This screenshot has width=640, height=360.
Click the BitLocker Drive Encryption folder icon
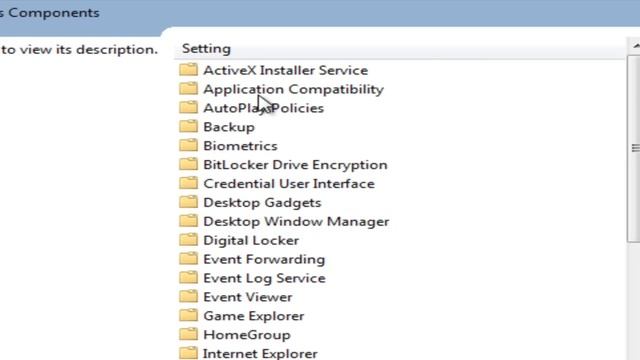coord(188,164)
